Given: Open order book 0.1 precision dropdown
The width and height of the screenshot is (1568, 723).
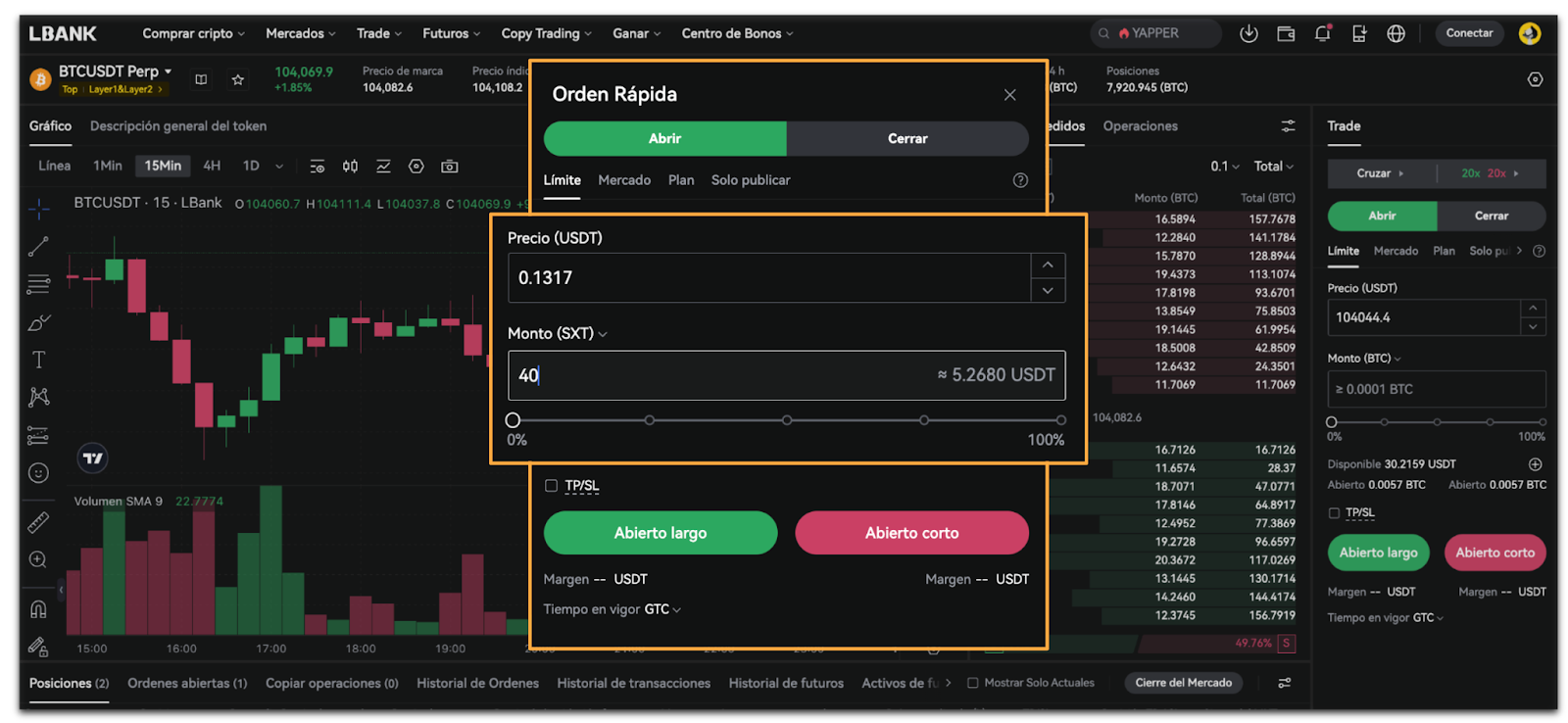Looking at the screenshot, I should pyautogui.click(x=1225, y=167).
